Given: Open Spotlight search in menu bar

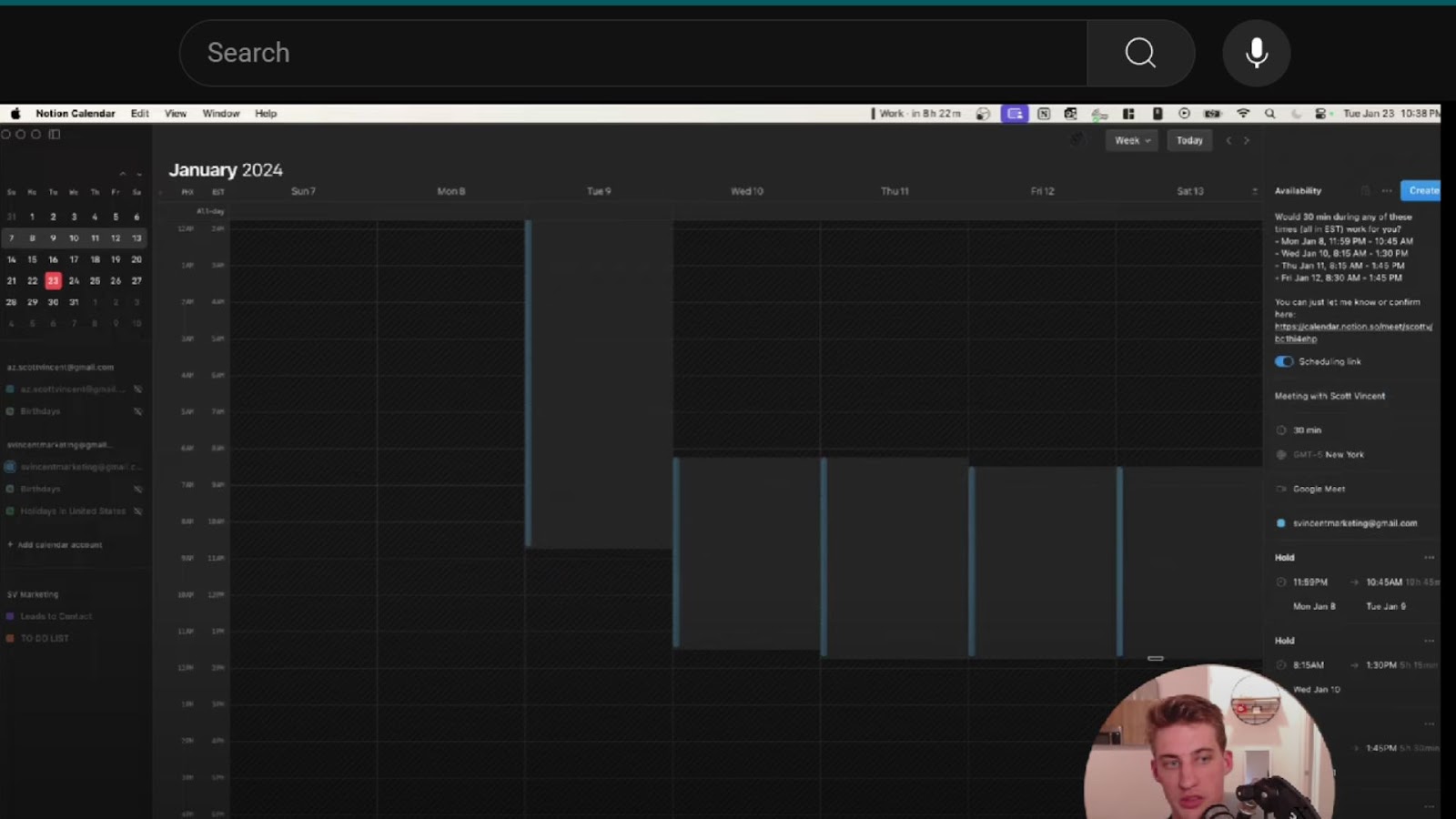Looking at the screenshot, I should click(1270, 114).
